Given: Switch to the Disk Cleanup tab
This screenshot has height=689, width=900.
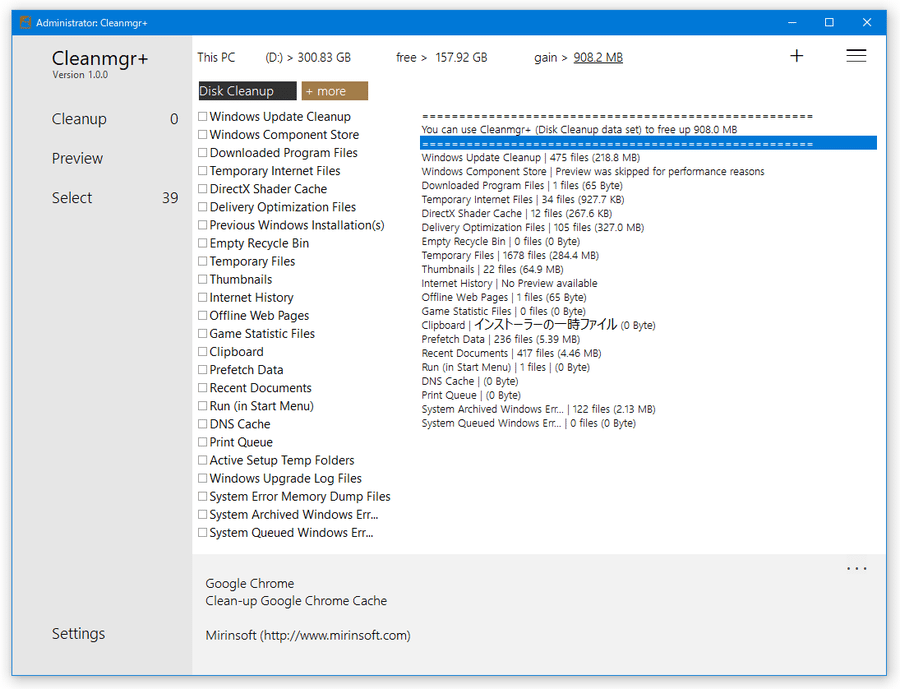Looking at the screenshot, I should (x=247, y=91).
